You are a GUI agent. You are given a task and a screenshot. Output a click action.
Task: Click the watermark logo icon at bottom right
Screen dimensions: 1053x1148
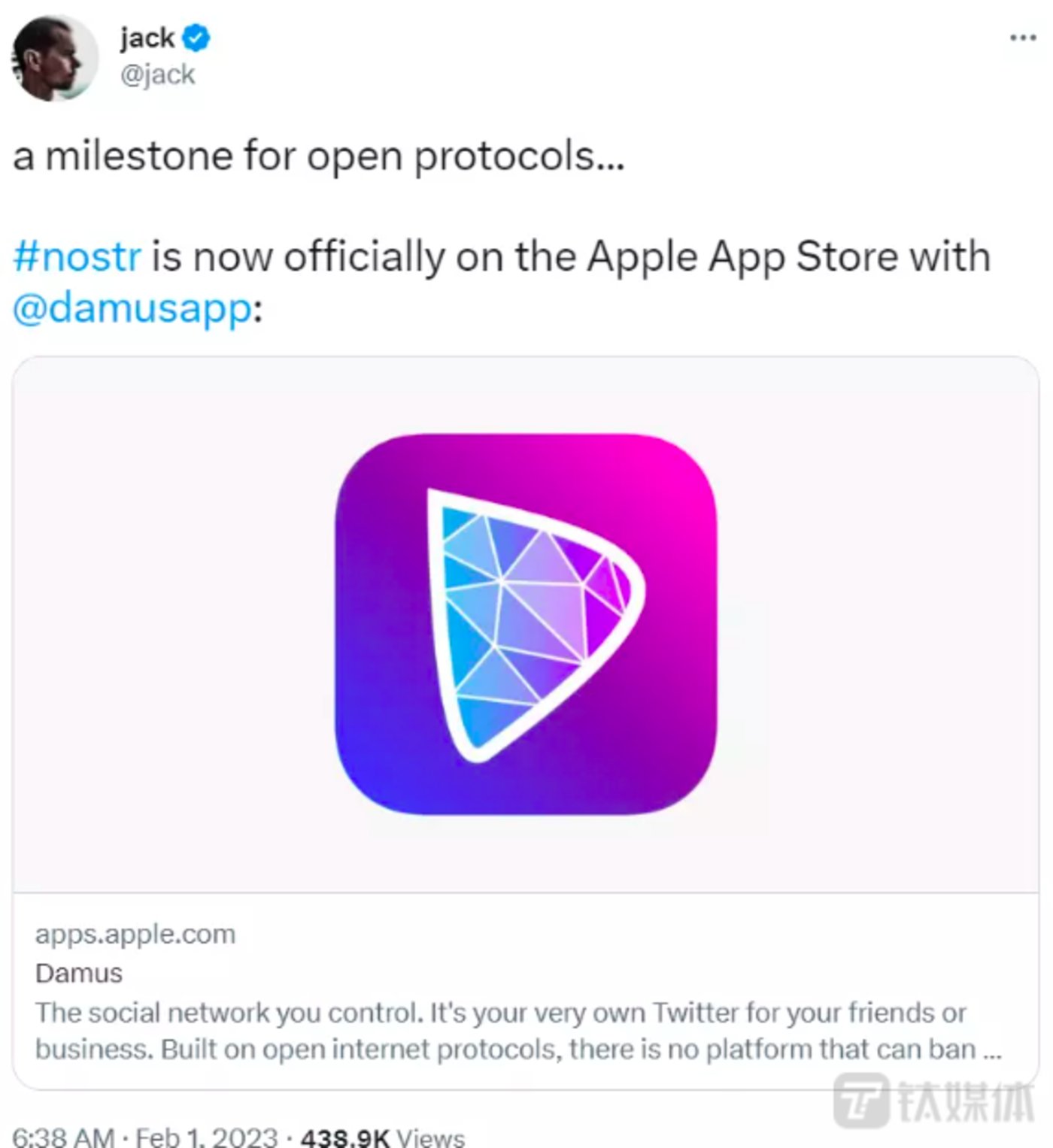(862, 1099)
